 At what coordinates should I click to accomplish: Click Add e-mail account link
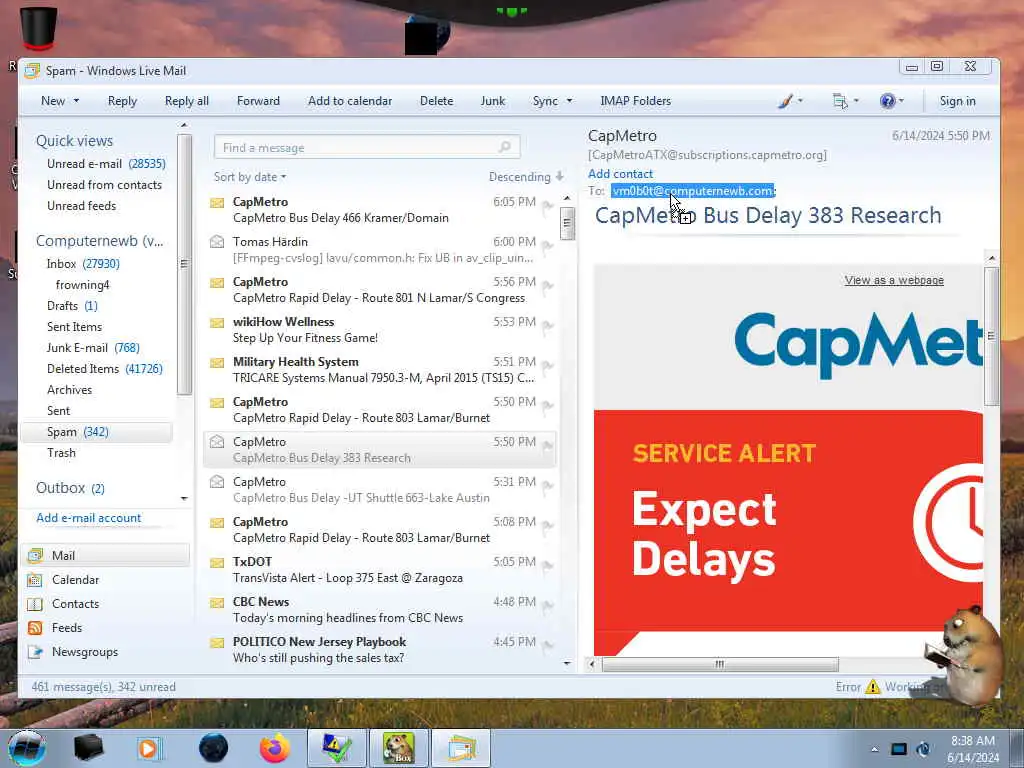(x=88, y=518)
